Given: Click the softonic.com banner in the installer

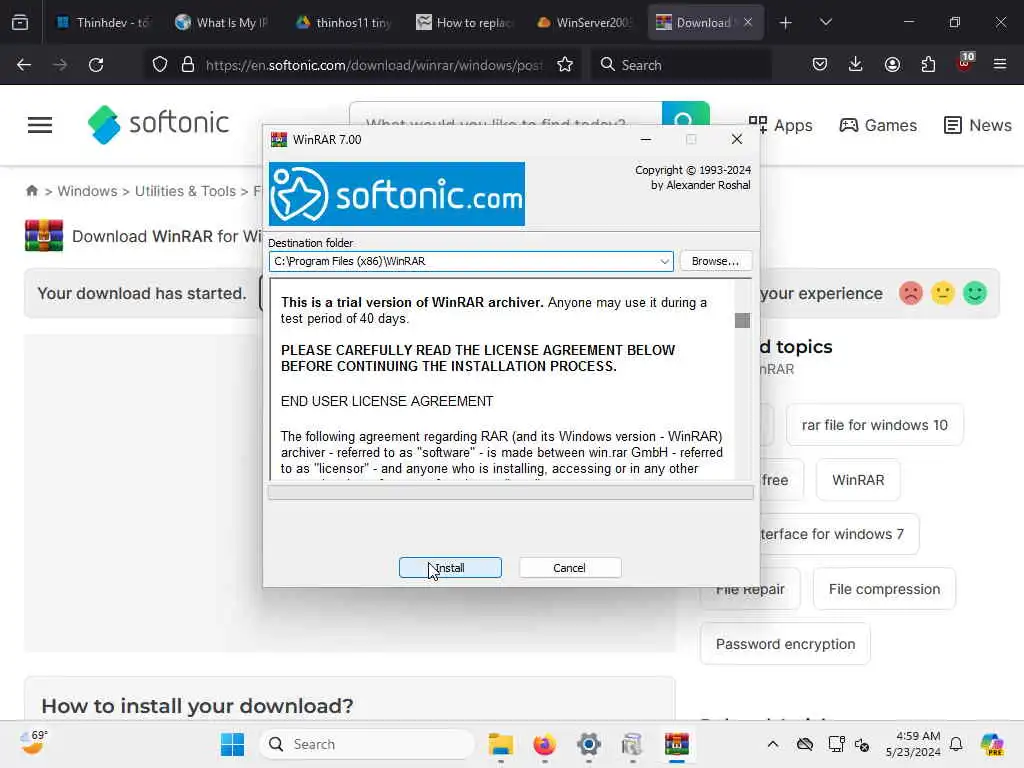Looking at the screenshot, I should coord(397,194).
